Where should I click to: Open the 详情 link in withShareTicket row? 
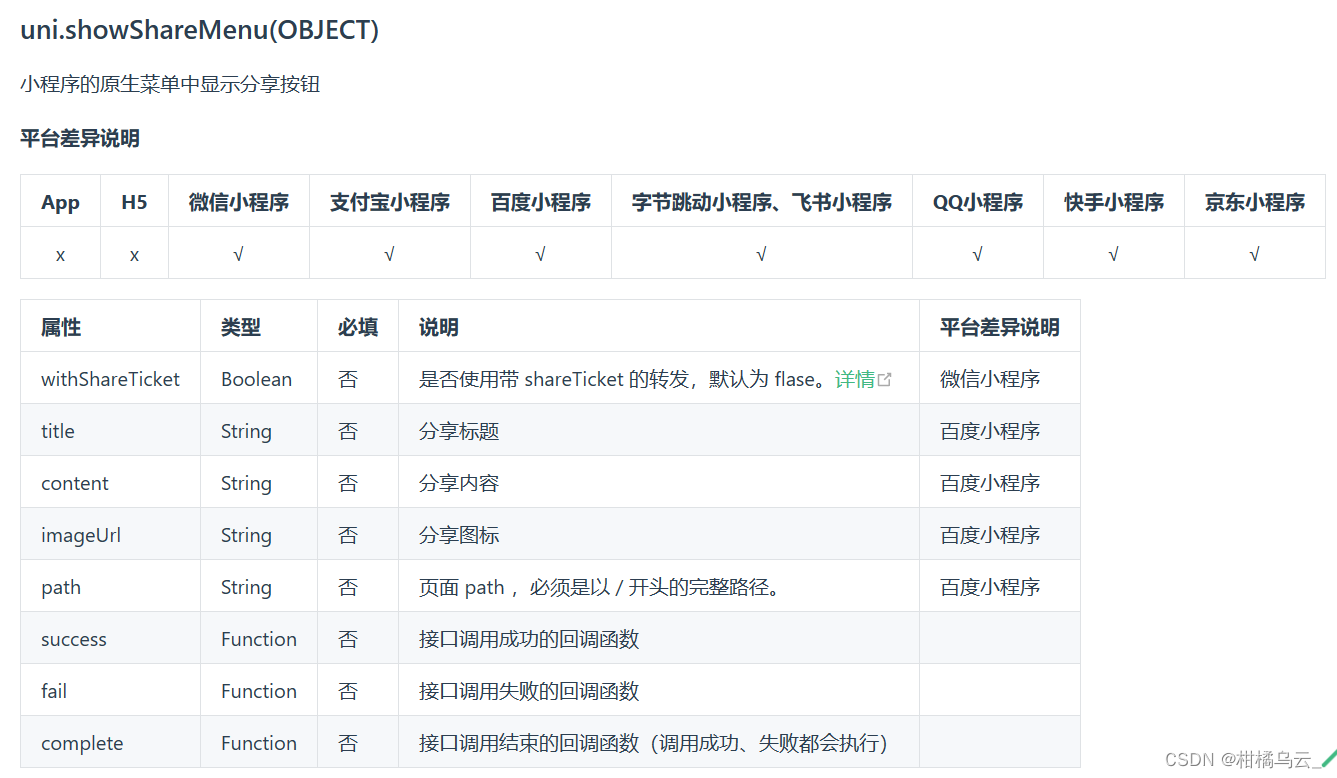click(x=855, y=379)
